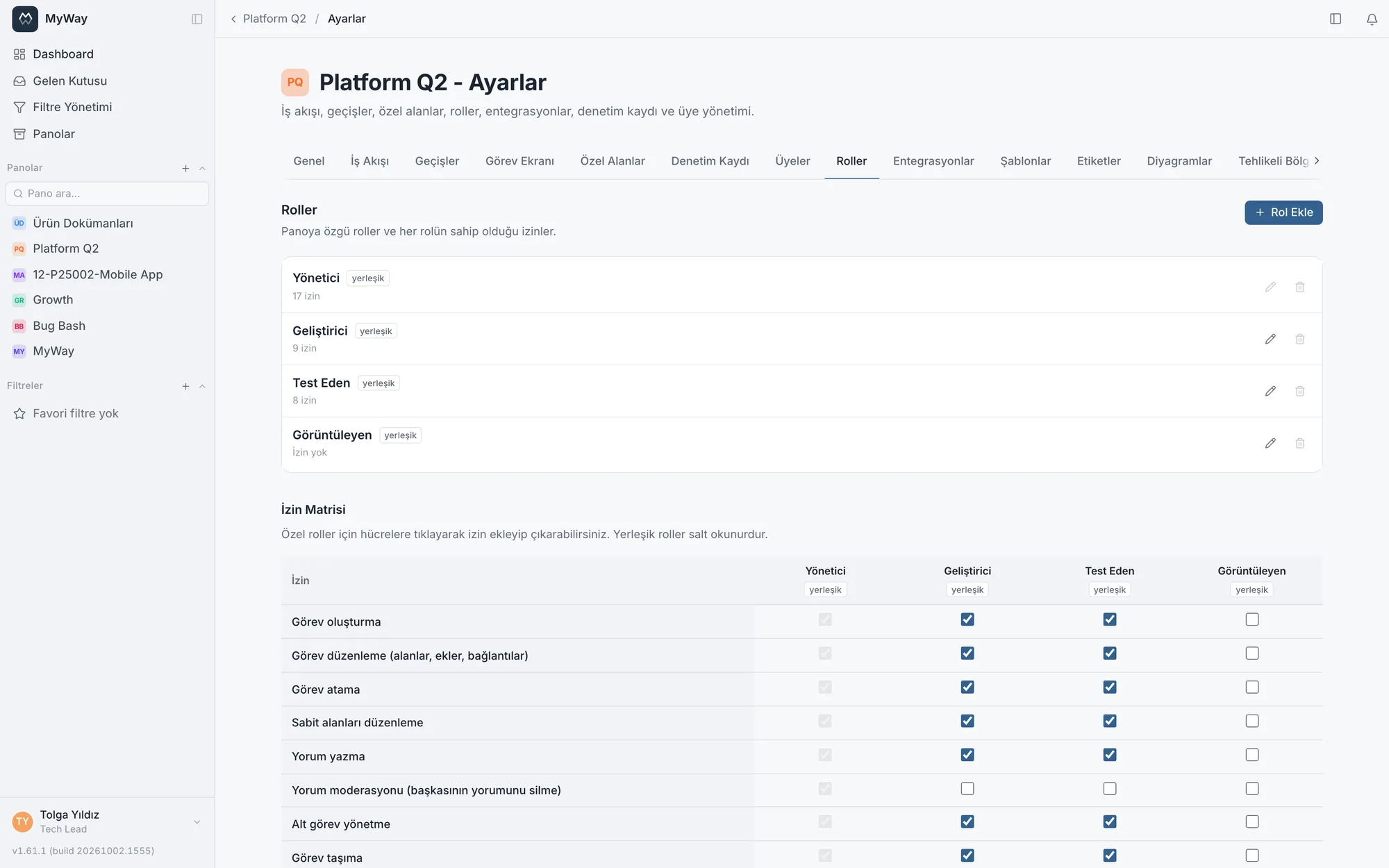Delete the Test Eden role trash icon
Screen dimensions: 1389x868
coord(1300,391)
